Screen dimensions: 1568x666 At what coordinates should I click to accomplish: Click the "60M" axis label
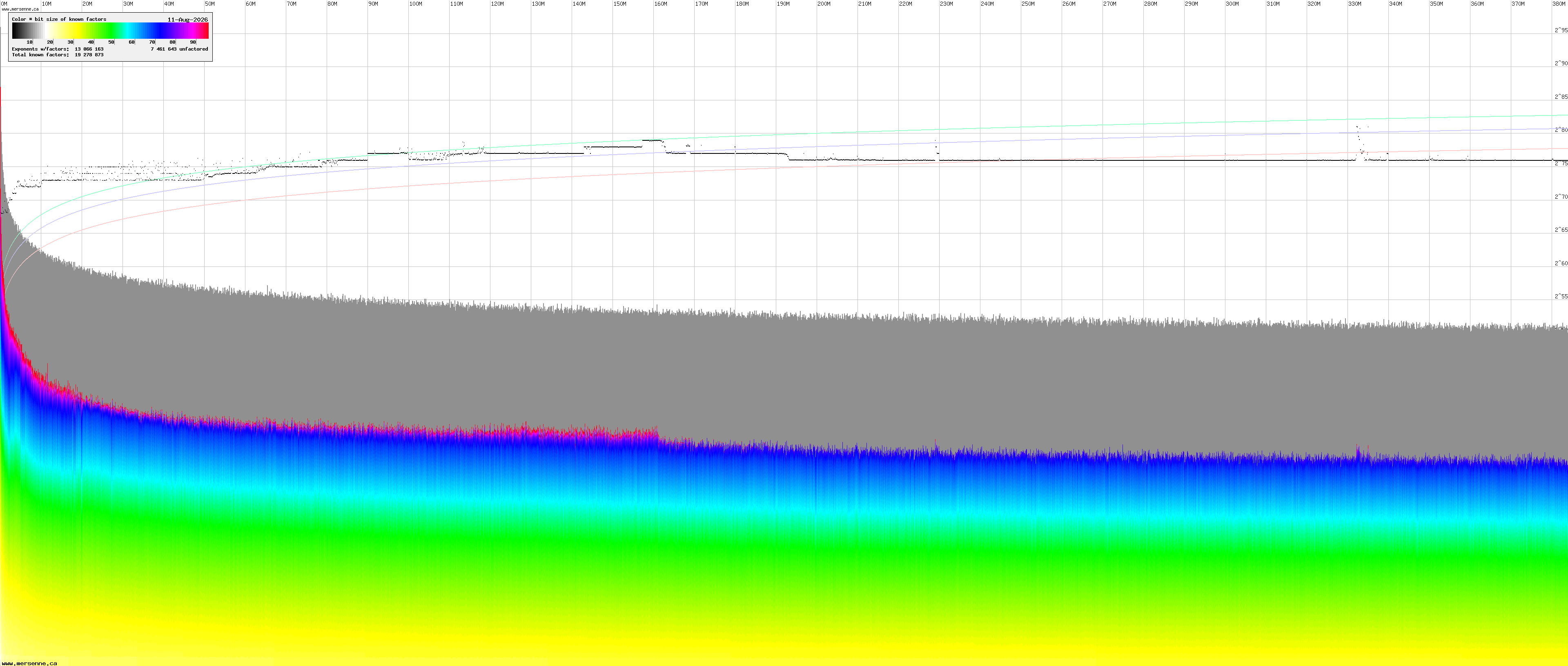pyautogui.click(x=251, y=4)
